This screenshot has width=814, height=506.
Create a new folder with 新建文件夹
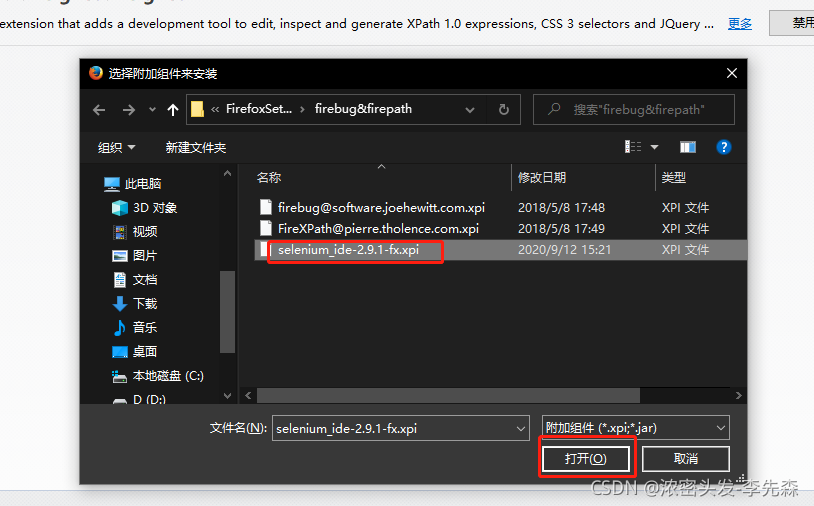click(x=196, y=147)
